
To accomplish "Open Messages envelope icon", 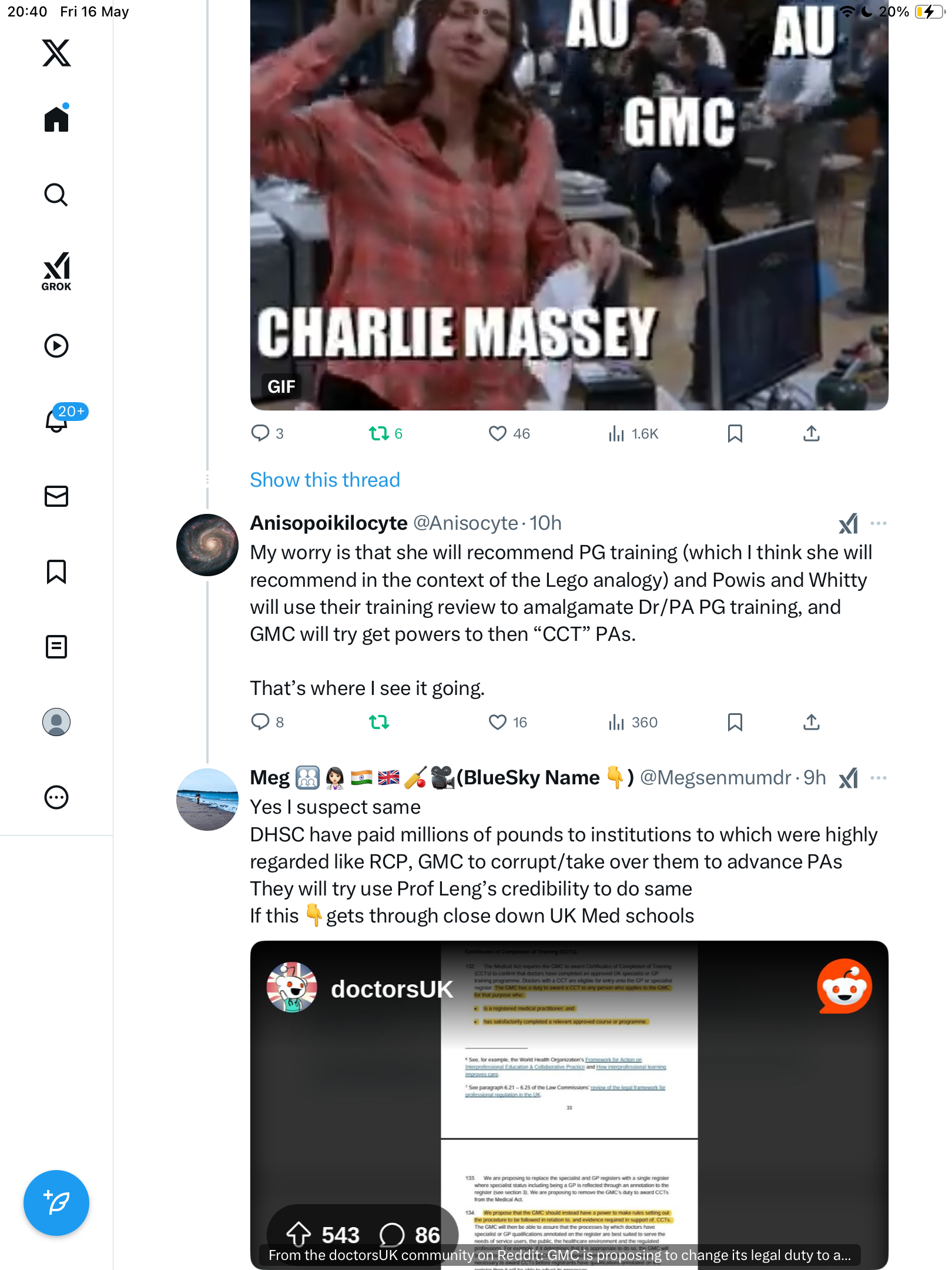I will [x=56, y=496].
